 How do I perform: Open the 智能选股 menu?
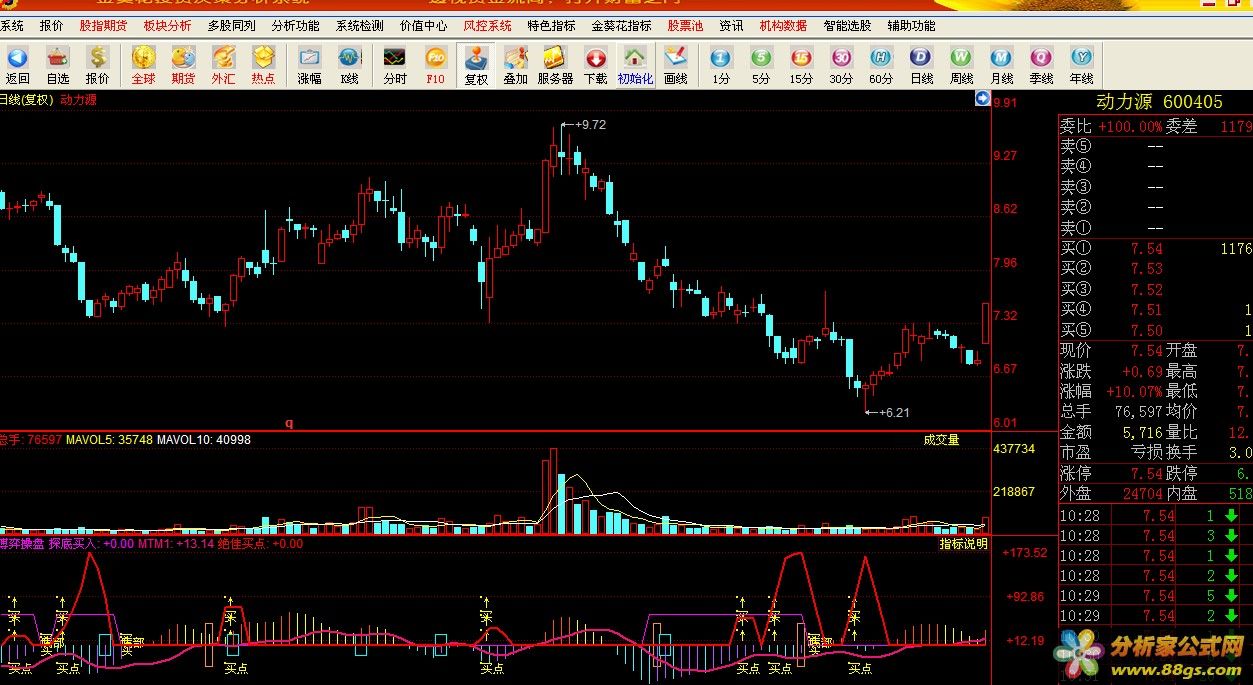[x=847, y=26]
